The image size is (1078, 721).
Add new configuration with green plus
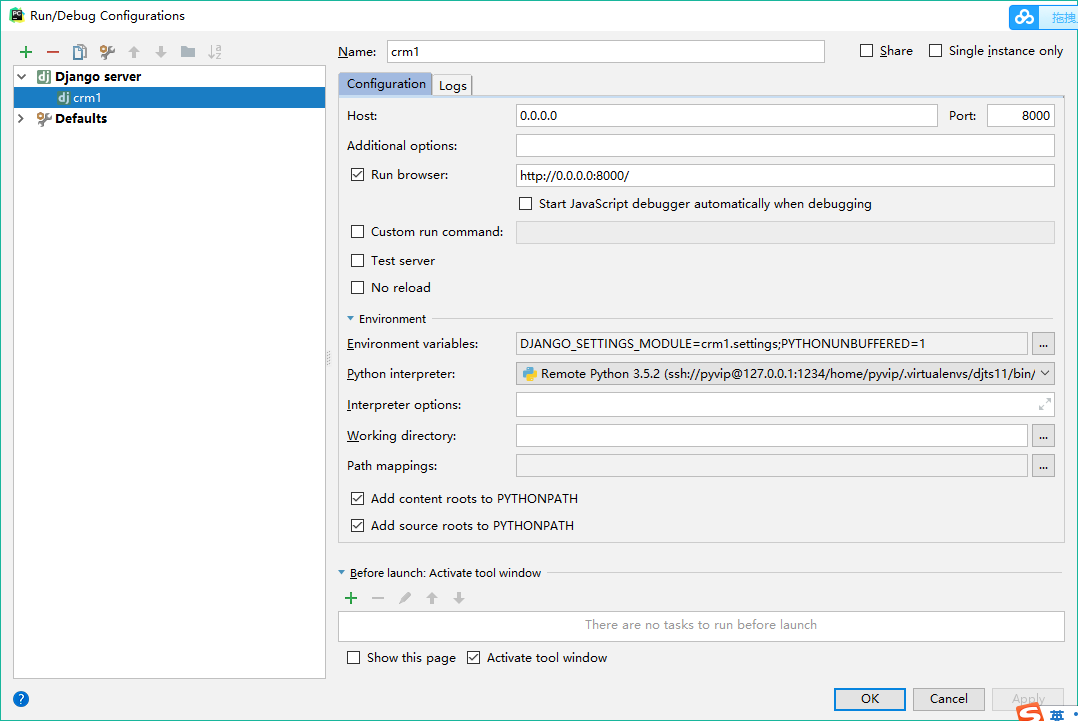click(26, 52)
